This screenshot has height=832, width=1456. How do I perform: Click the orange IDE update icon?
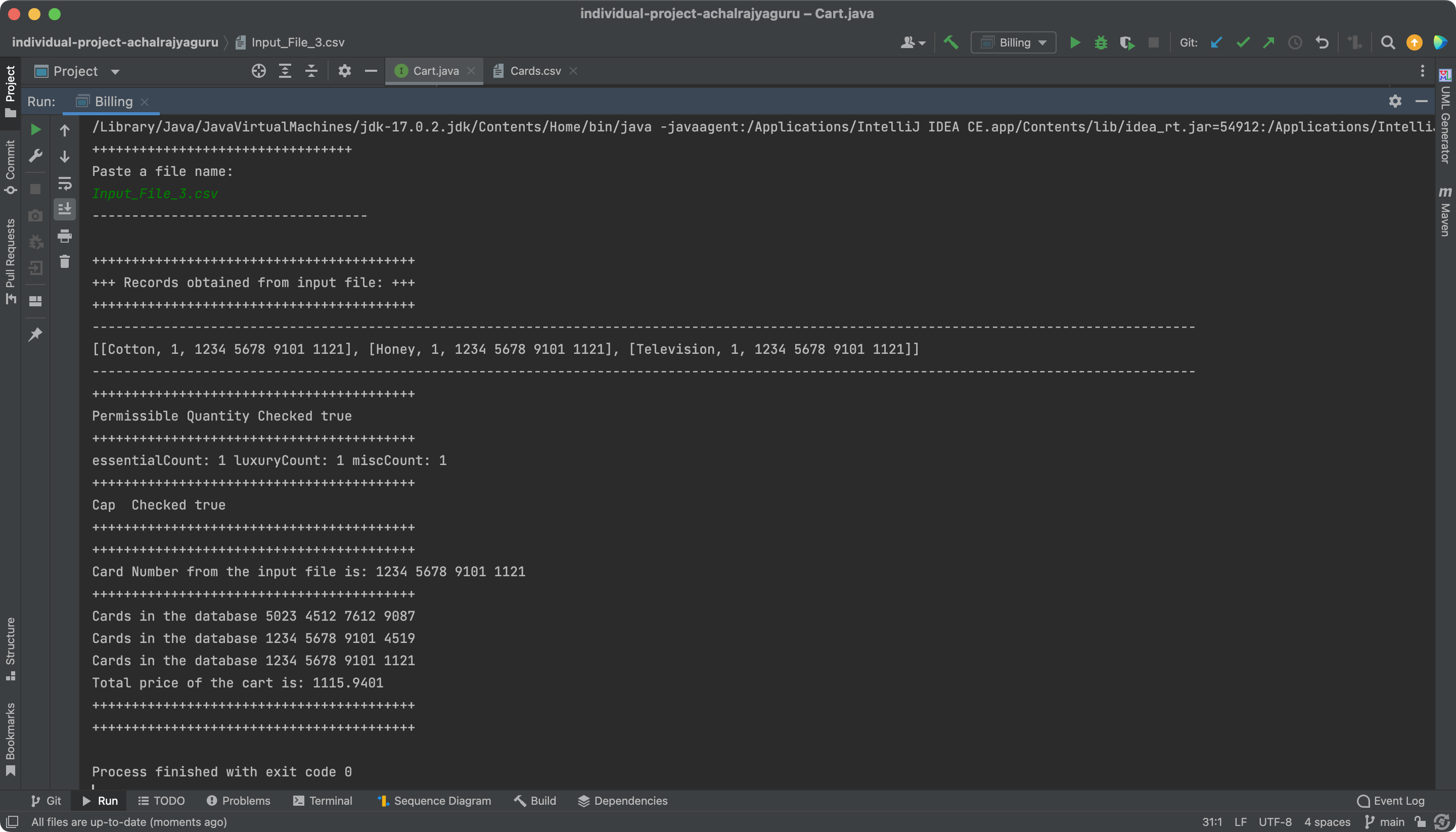1414,43
